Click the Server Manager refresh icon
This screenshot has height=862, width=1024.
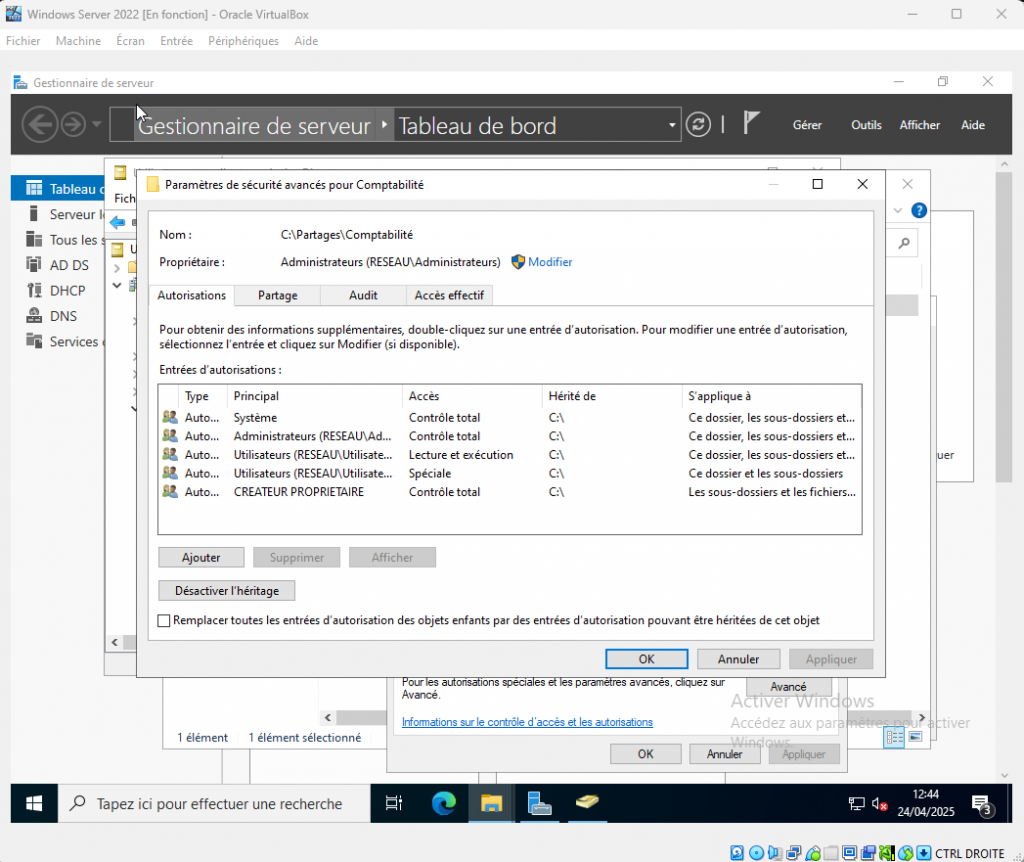[x=698, y=125]
